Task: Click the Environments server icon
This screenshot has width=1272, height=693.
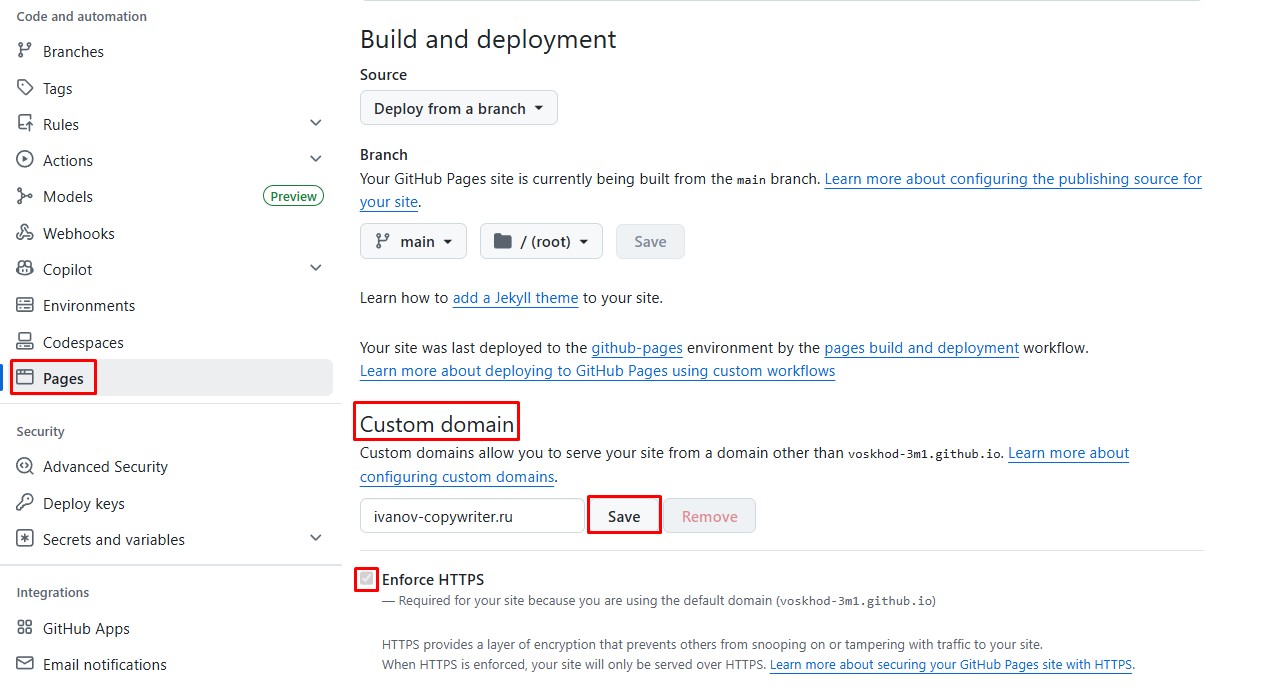Action: pyautogui.click(x=25, y=305)
